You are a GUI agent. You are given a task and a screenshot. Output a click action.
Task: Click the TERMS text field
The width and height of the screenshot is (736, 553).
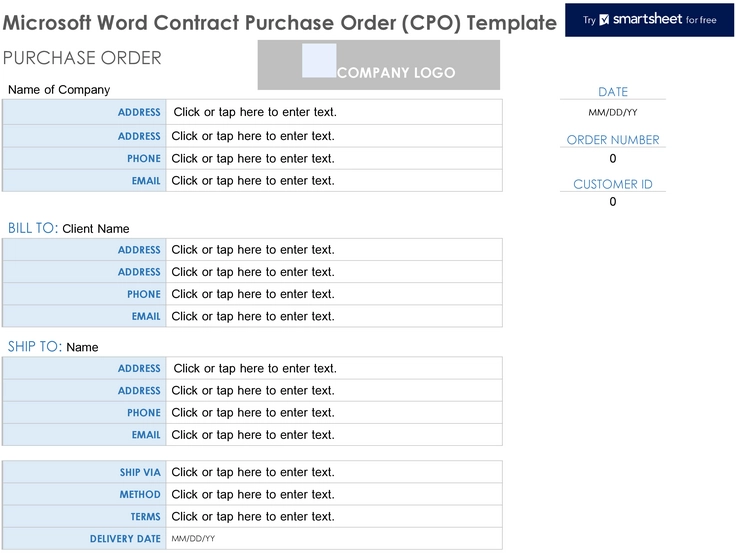[334, 516]
